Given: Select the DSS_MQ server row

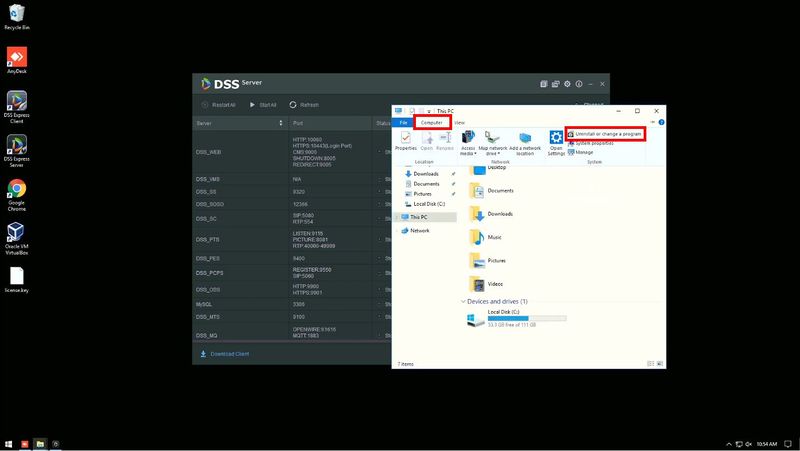Looking at the screenshot, I should click(x=292, y=333).
